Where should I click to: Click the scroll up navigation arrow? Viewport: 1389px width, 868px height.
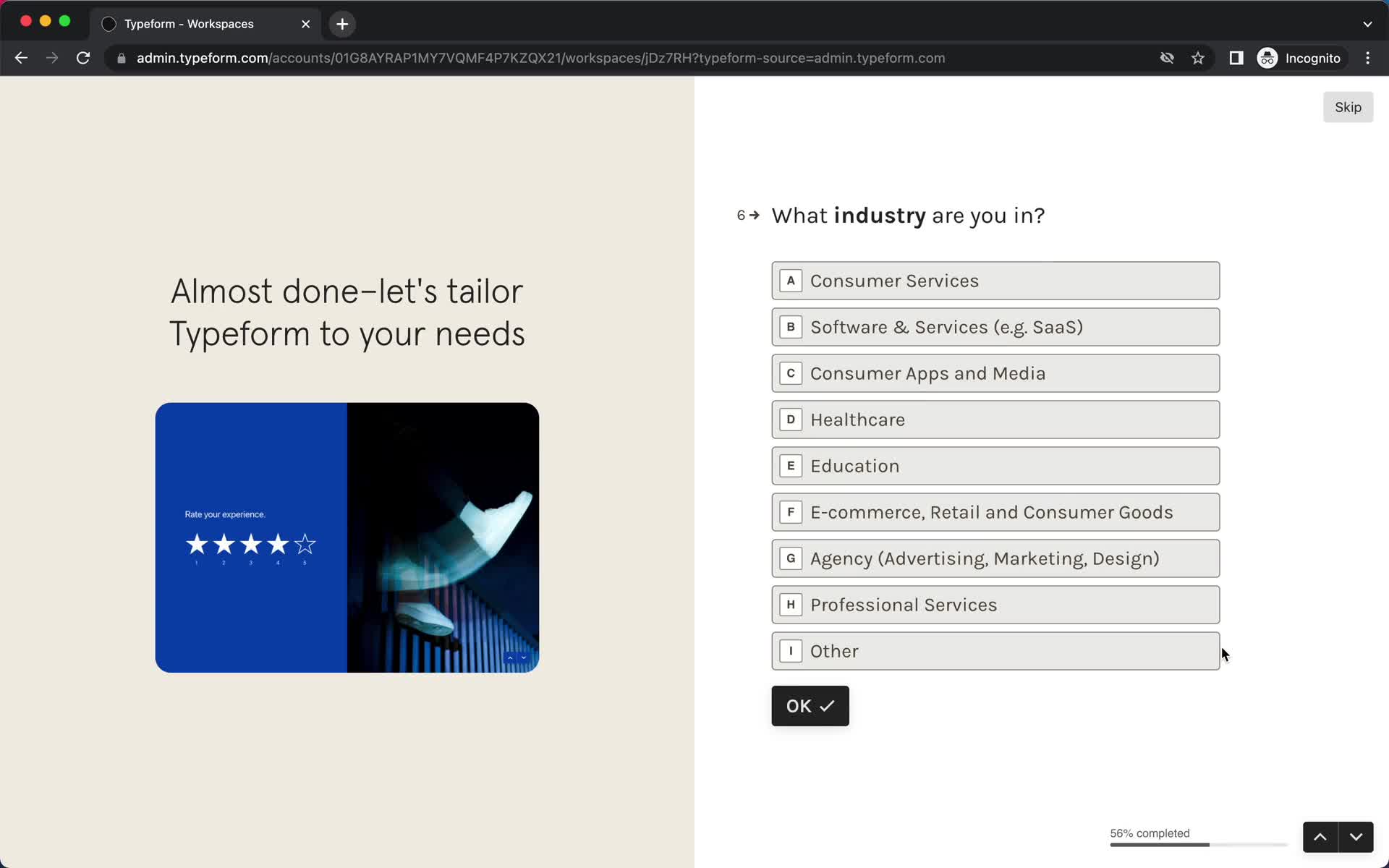point(1320,837)
